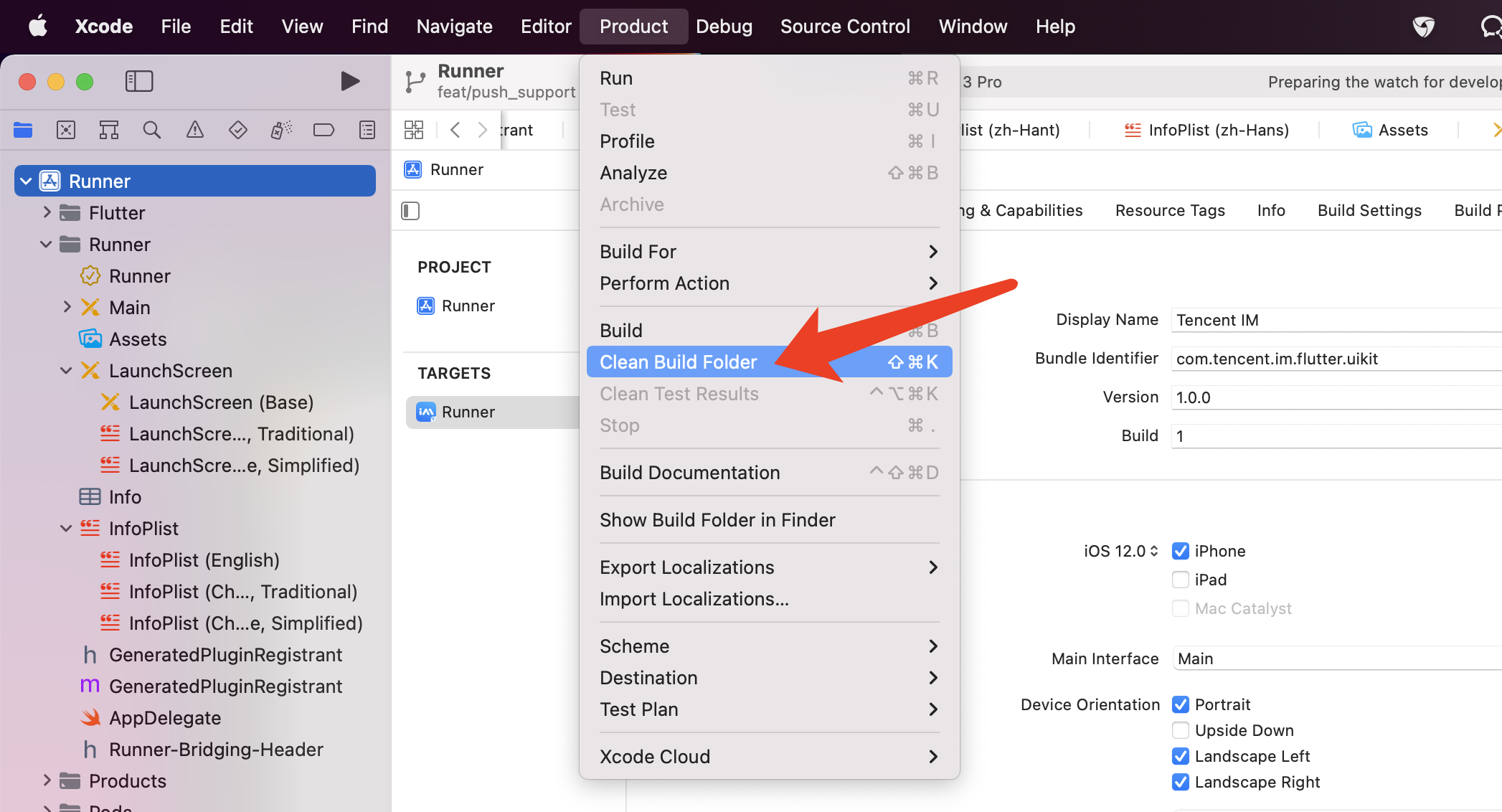Click the related items grid icon

[x=414, y=130]
